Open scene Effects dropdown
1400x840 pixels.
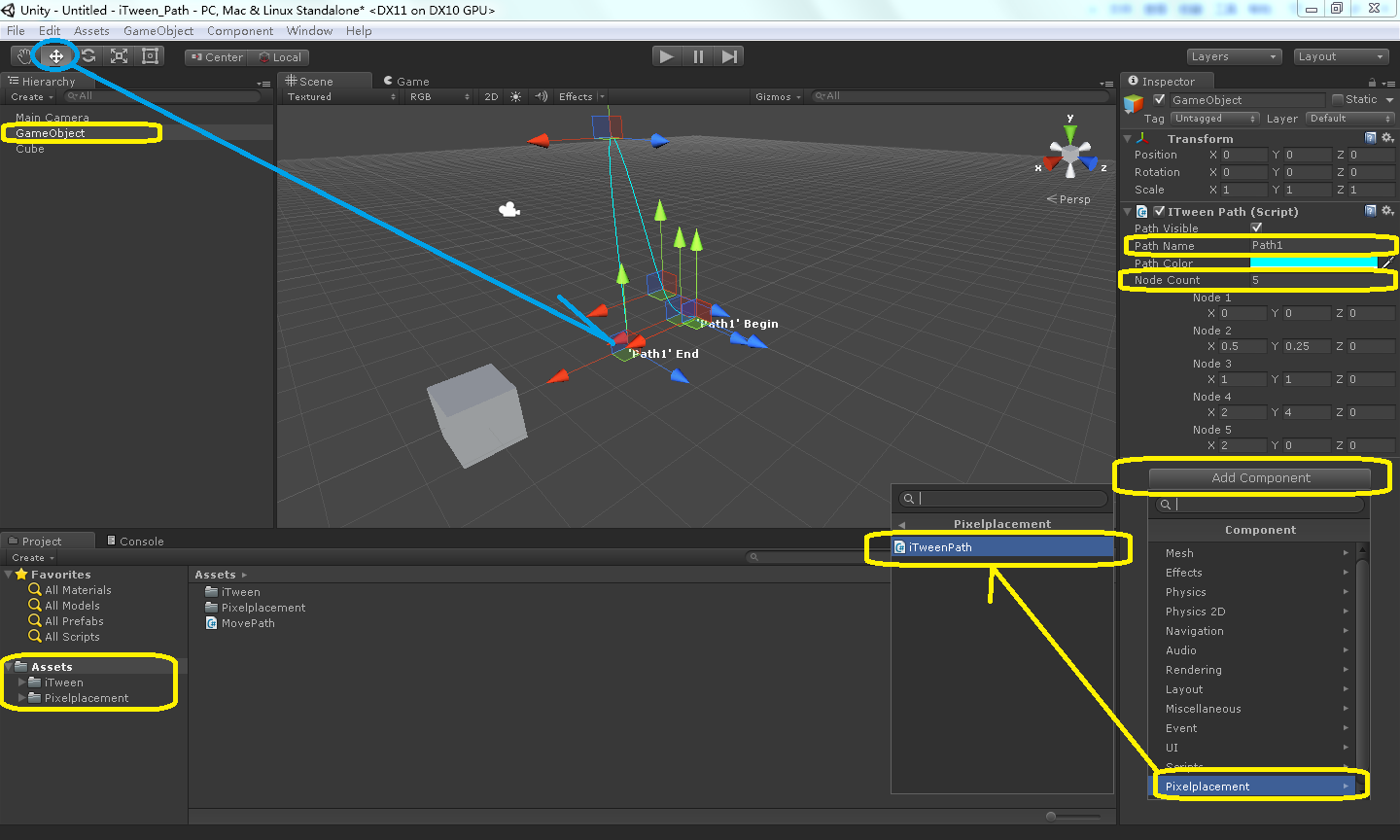pyautogui.click(x=581, y=97)
